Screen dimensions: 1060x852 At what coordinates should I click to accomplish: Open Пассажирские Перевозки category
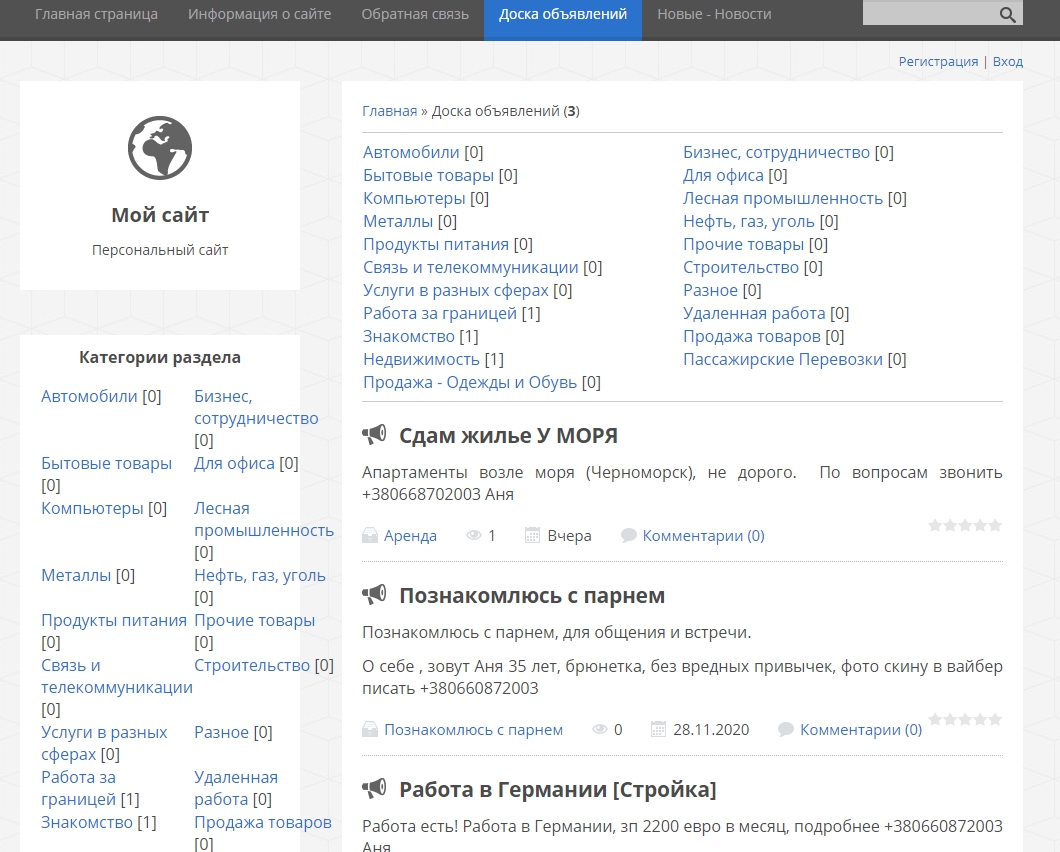[x=782, y=359]
